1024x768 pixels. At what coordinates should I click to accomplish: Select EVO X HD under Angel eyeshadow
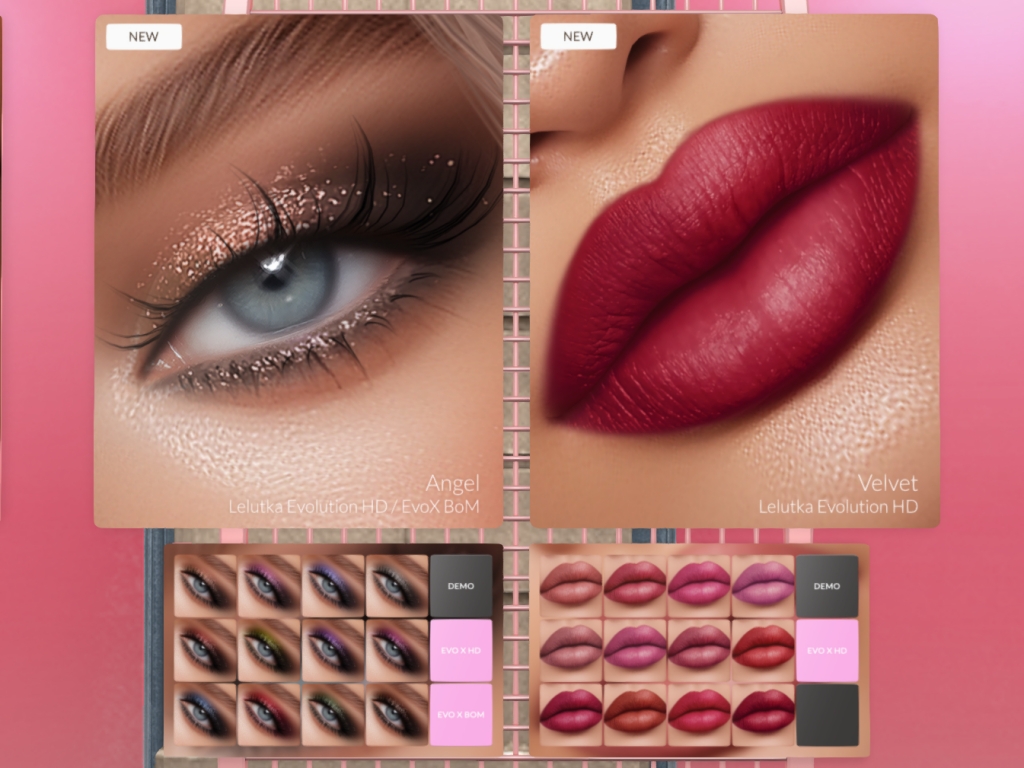tap(461, 650)
